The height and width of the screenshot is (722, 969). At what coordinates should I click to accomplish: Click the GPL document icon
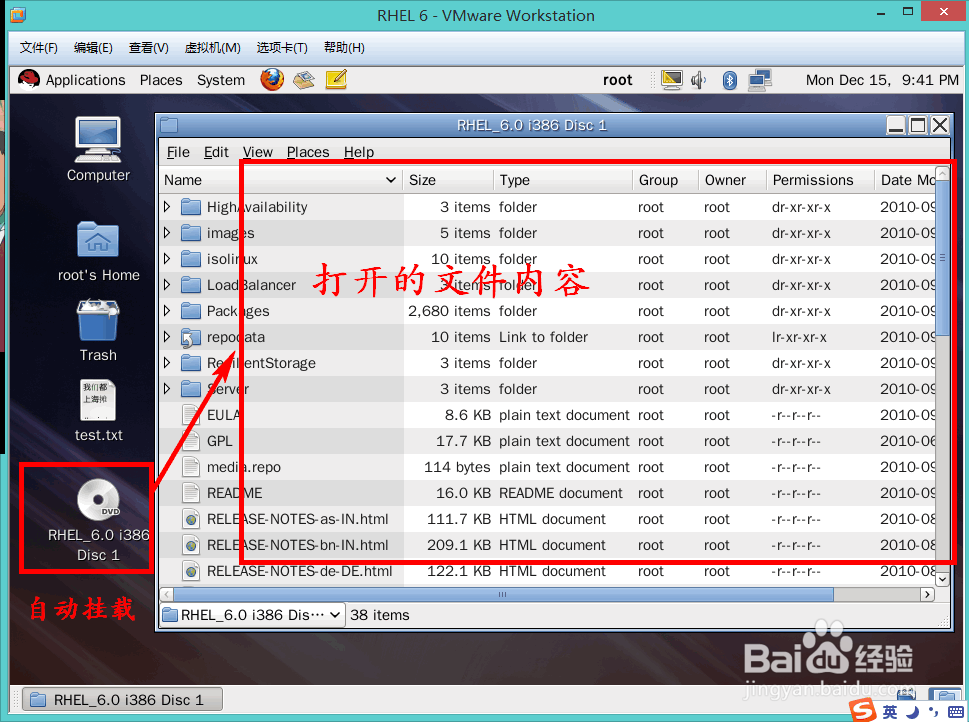(x=191, y=441)
